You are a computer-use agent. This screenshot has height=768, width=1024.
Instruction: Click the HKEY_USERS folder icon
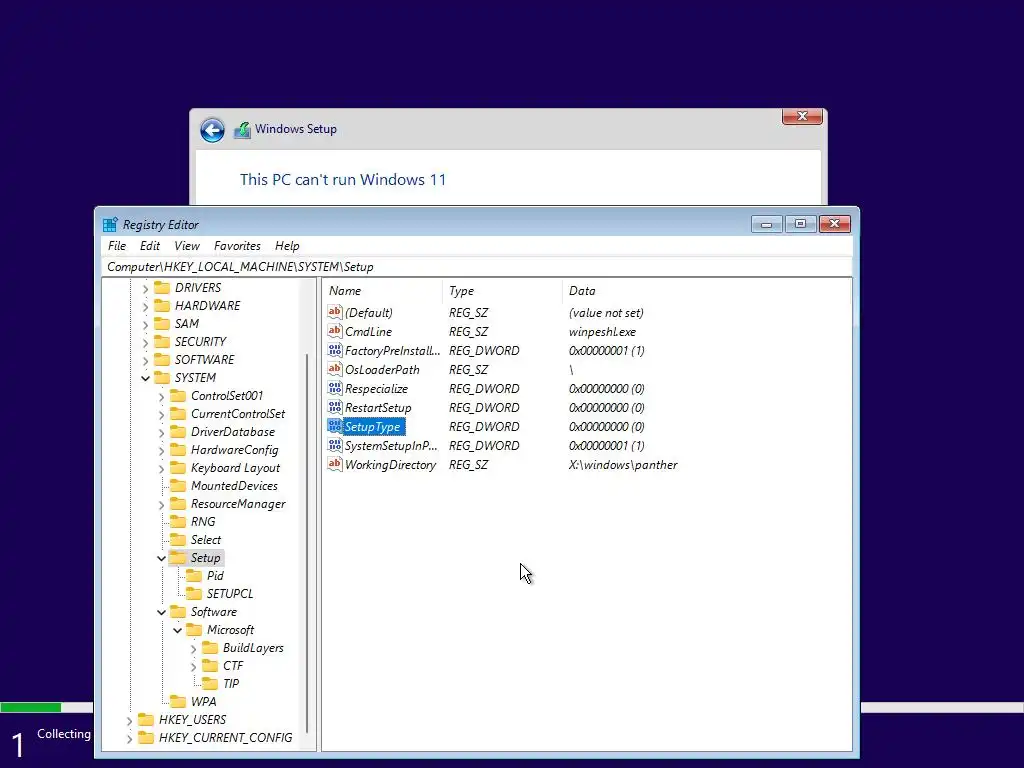point(146,719)
